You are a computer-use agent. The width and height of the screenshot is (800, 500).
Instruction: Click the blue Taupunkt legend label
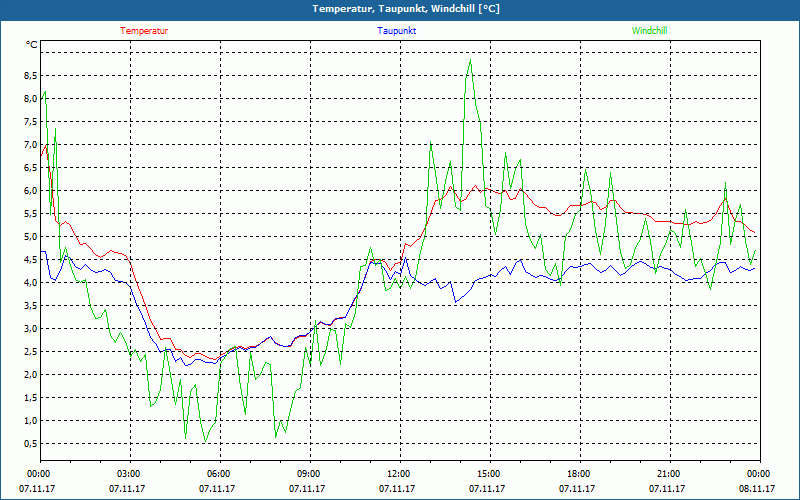pos(396,31)
